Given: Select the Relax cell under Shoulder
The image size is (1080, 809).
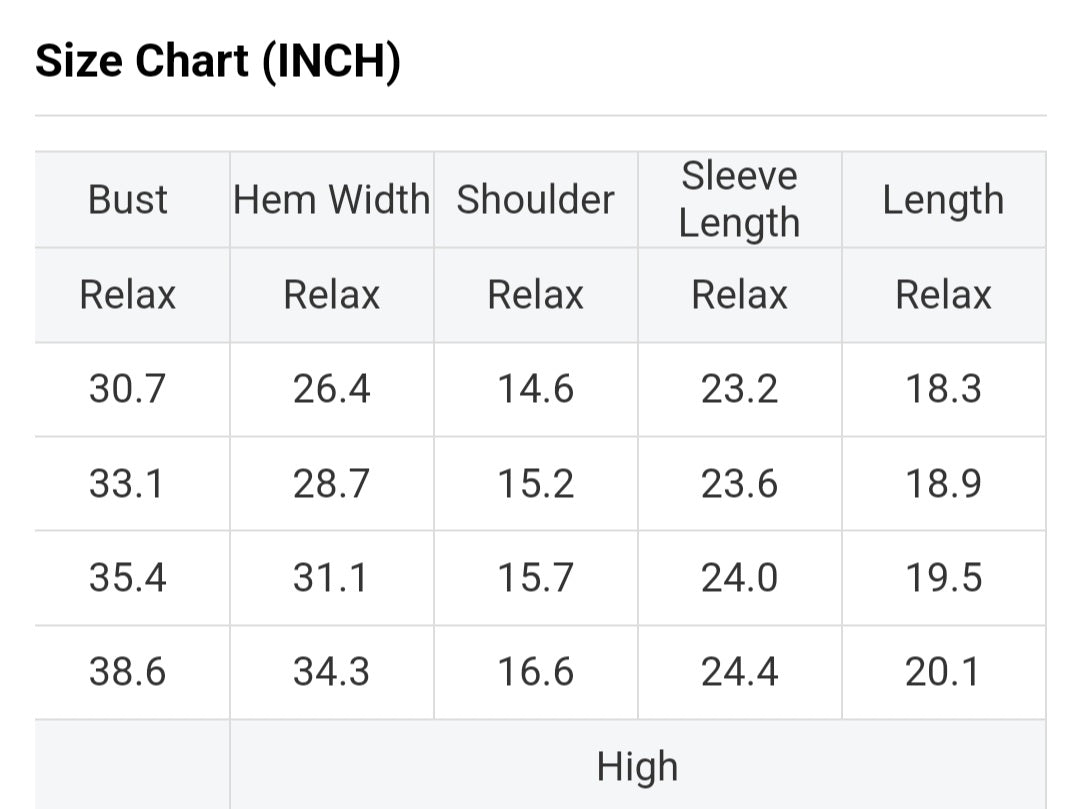Looking at the screenshot, I should [535, 295].
